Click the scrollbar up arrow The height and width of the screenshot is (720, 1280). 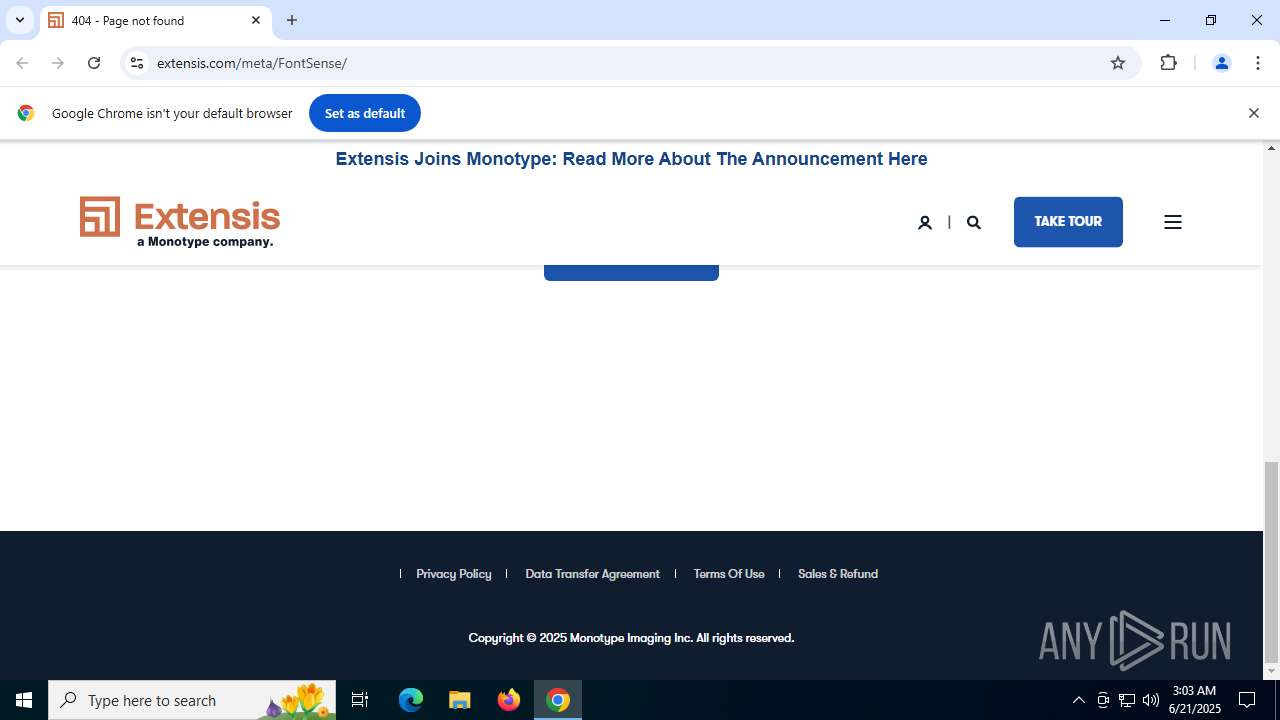pyautogui.click(x=1271, y=148)
